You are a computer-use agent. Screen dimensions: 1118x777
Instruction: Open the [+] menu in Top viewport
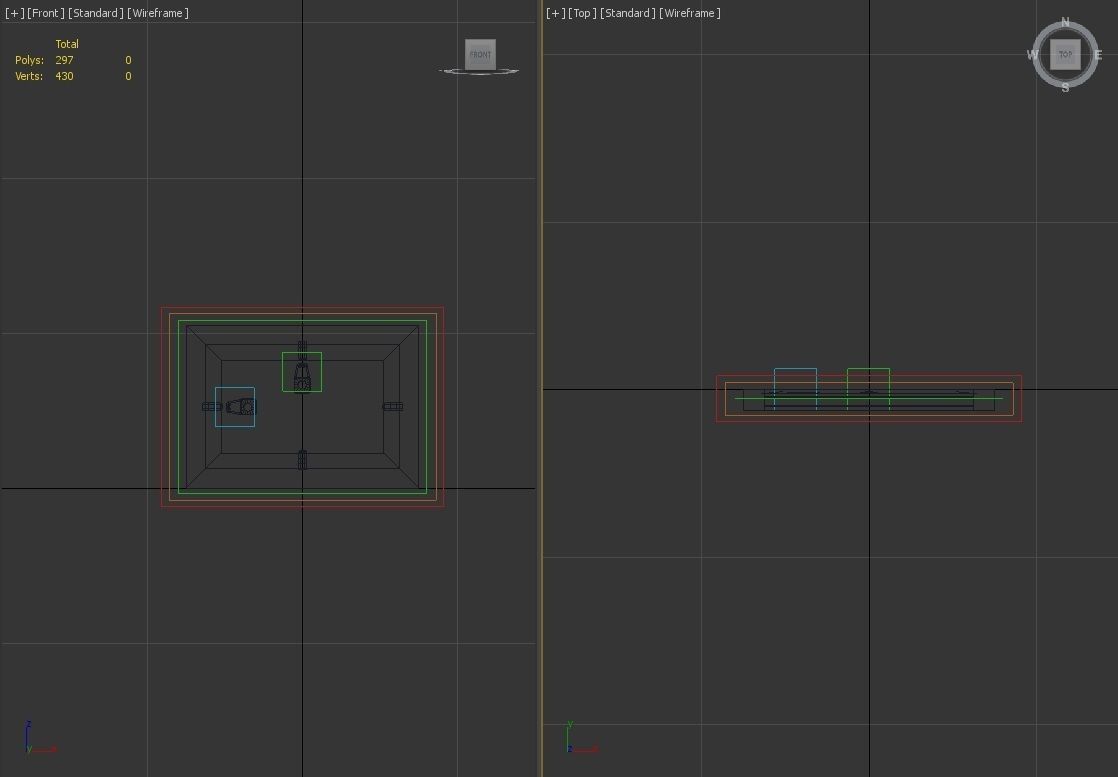coord(555,13)
